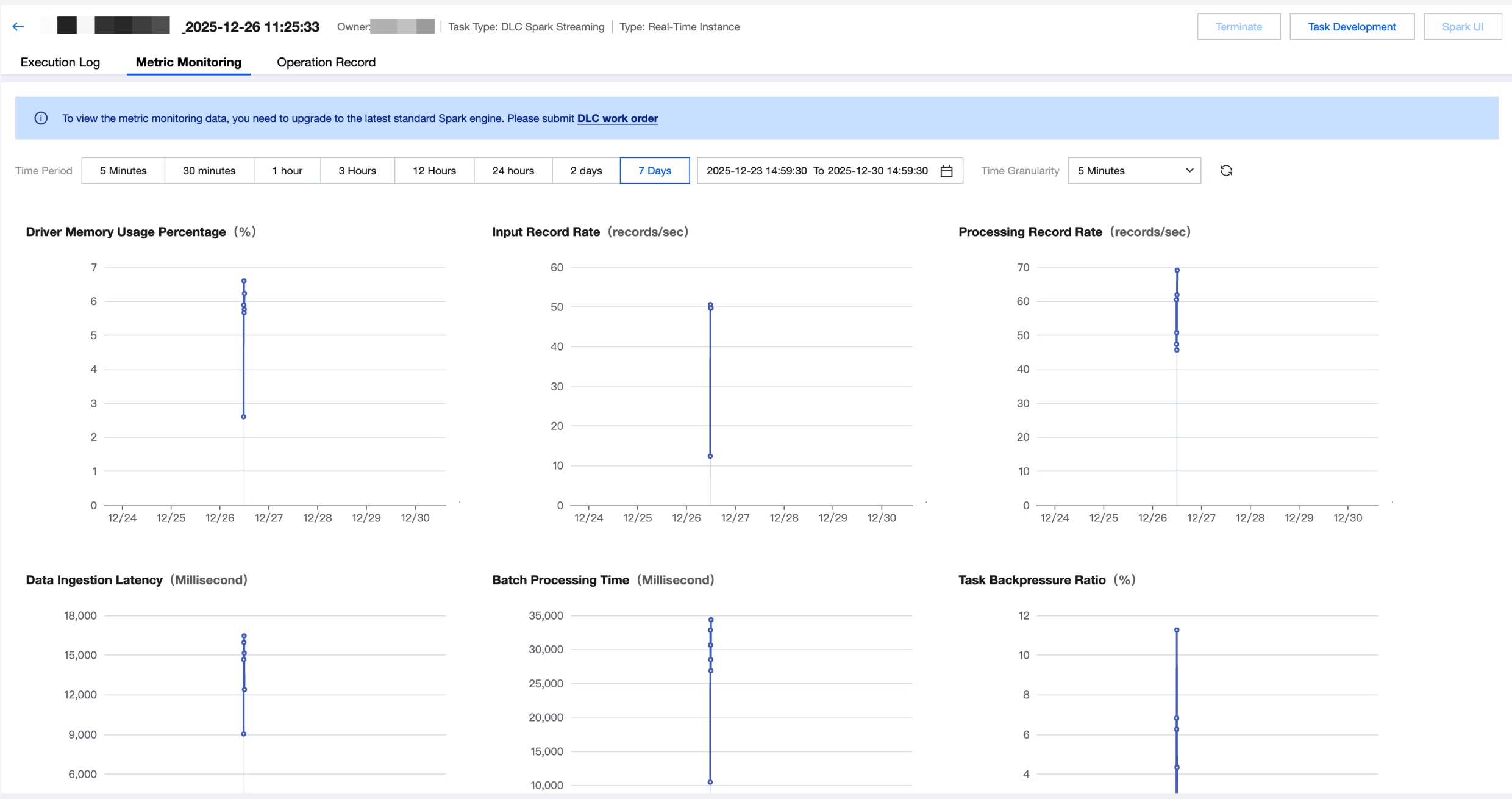Select the 5 Minutes time period

pyautogui.click(x=123, y=171)
